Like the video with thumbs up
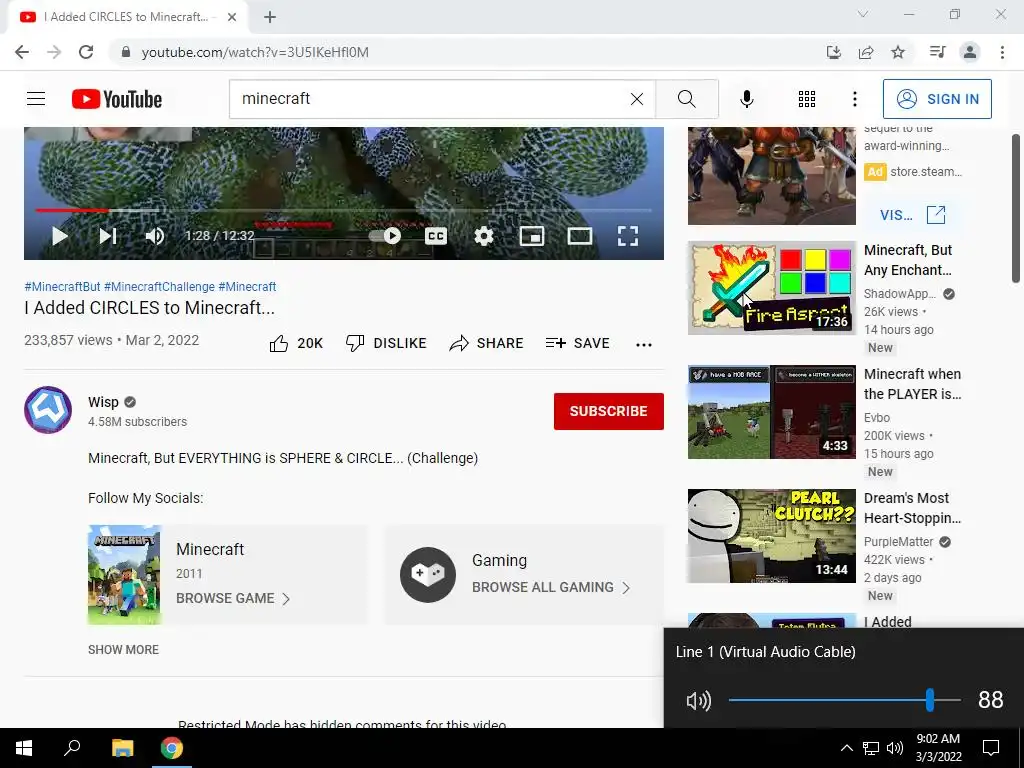The height and width of the screenshot is (768, 1024). click(296, 344)
